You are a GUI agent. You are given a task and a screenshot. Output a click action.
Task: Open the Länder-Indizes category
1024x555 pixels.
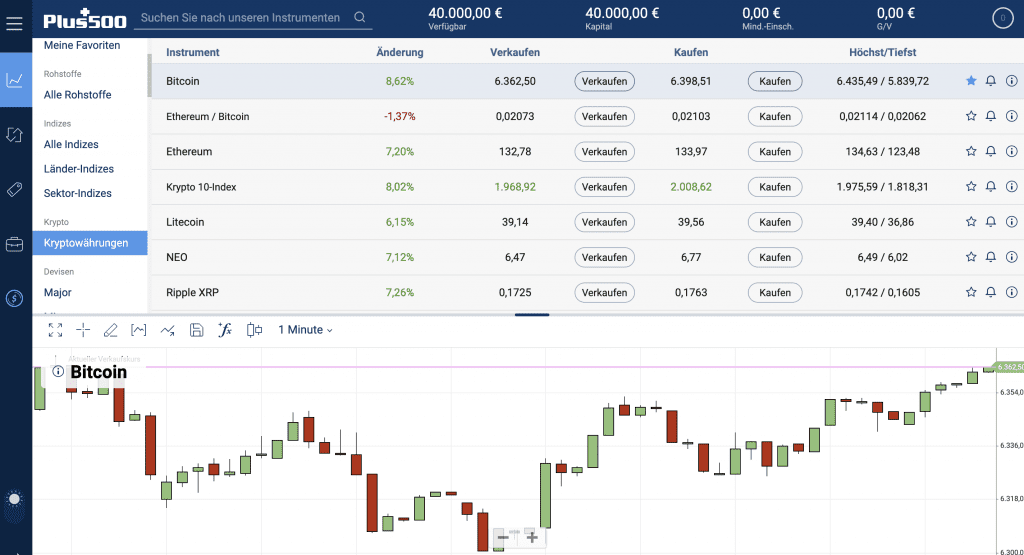[x=79, y=169]
